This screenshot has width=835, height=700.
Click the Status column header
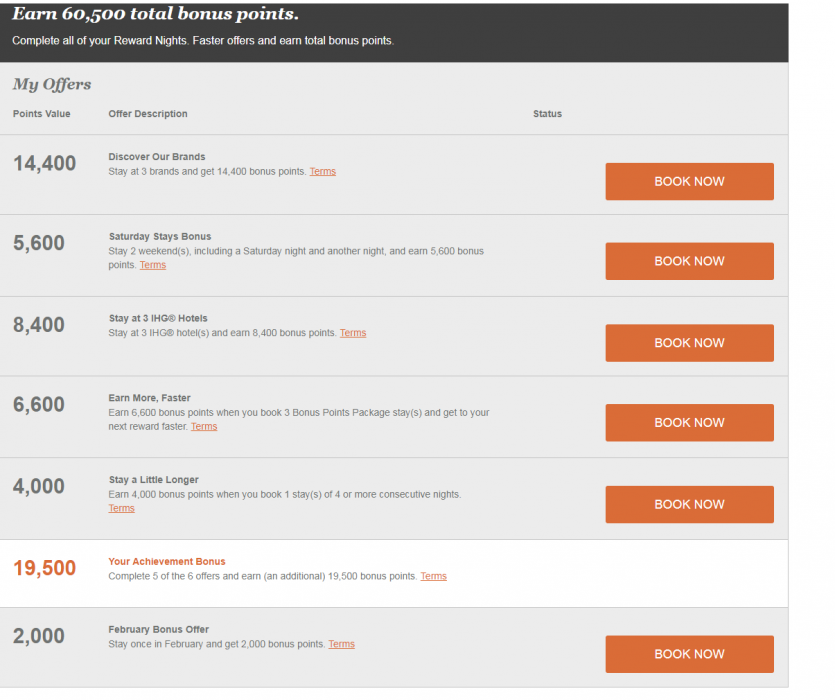point(547,114)
